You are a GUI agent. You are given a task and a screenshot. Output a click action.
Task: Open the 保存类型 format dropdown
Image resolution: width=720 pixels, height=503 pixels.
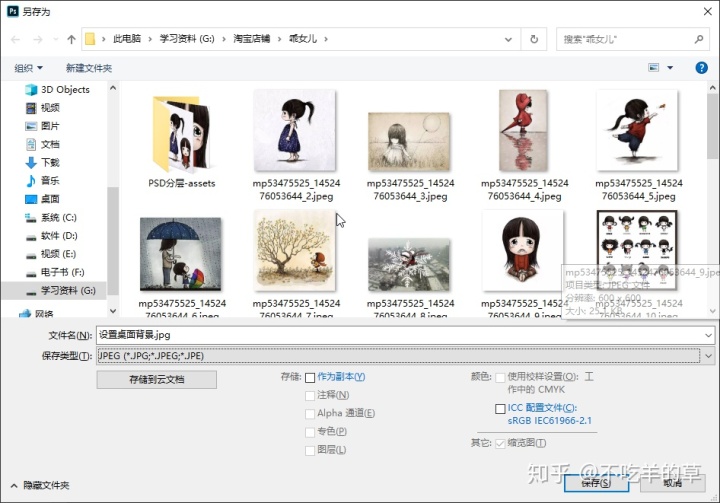click(709, 356)
